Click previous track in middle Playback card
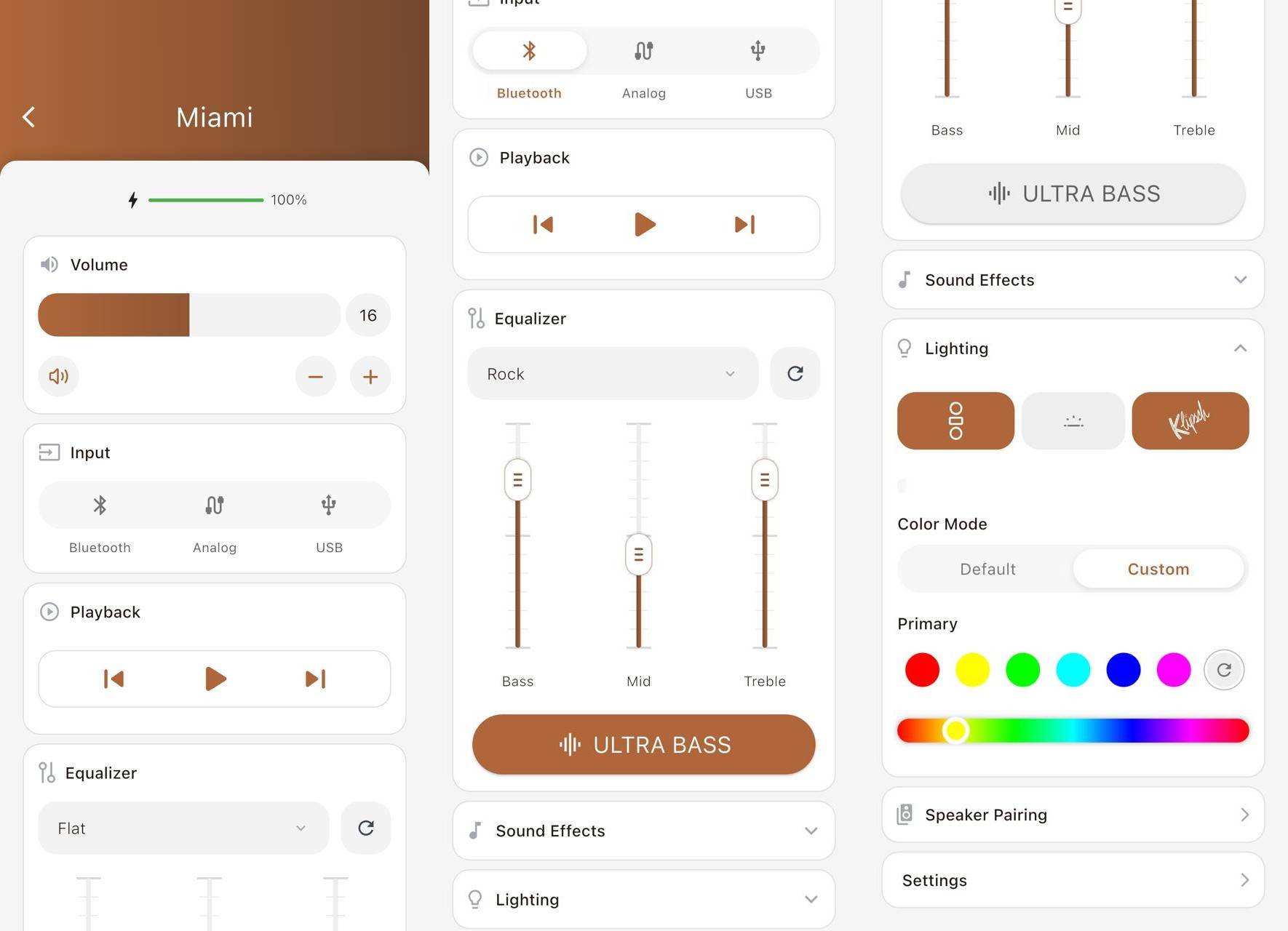The width and height of the screenshot is (1288, 931). point(544,224)
